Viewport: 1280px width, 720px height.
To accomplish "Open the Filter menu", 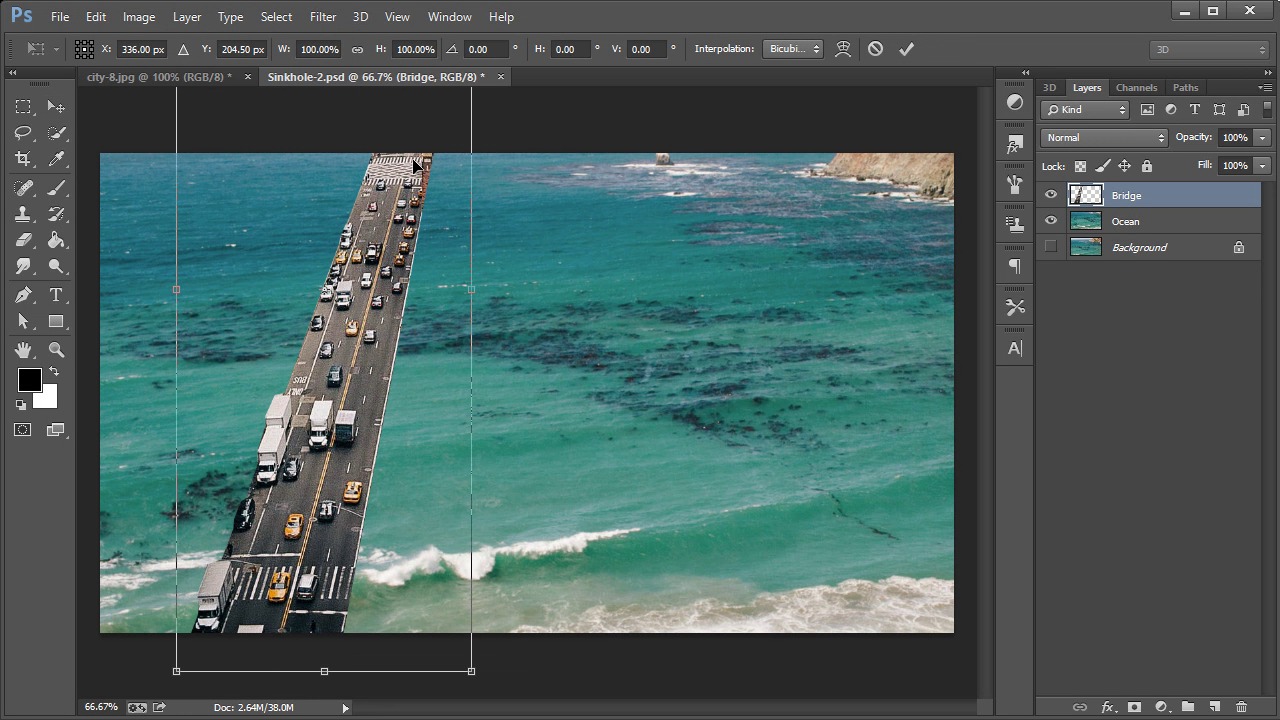I will click(x=323, y=17).
